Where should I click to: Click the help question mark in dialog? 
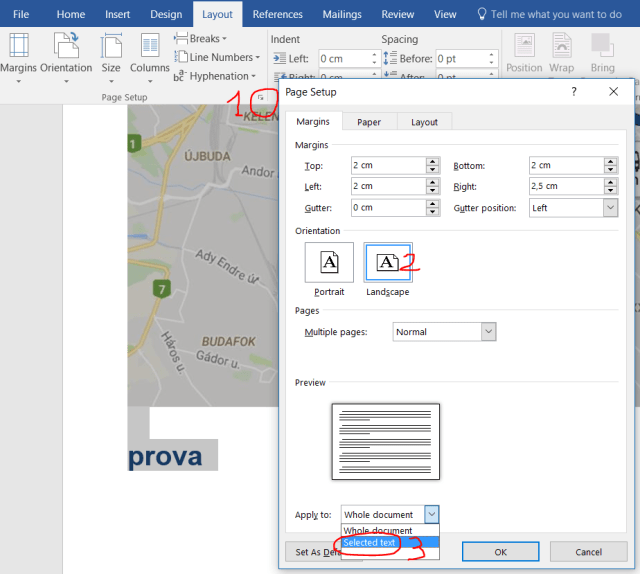(574, 91)
